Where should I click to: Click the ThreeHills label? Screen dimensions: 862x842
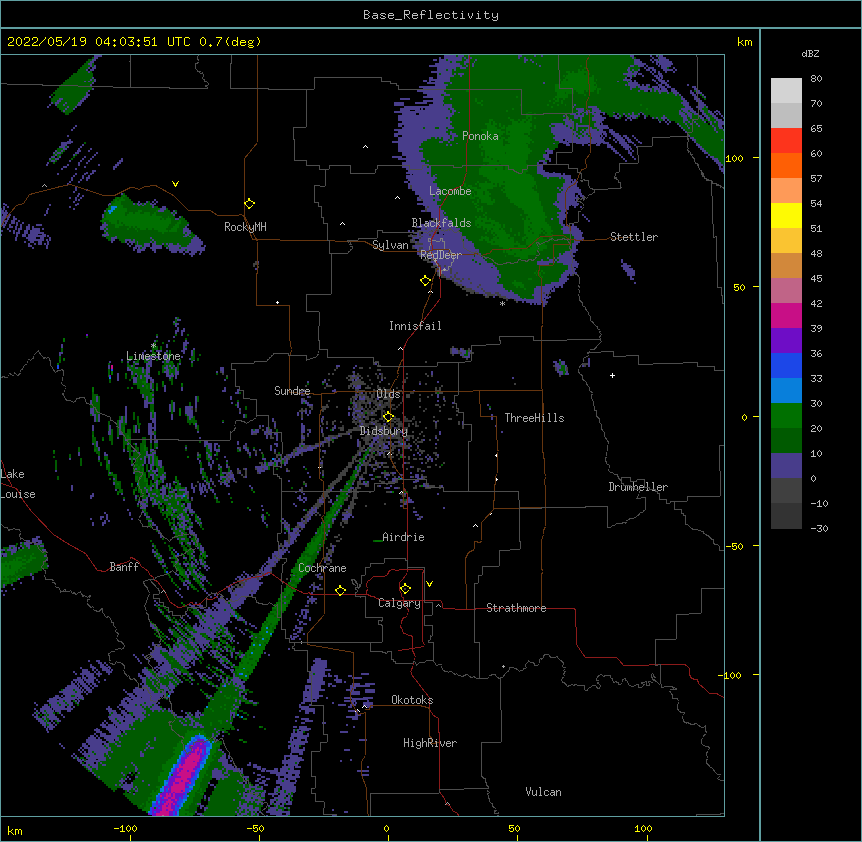point(534,418)
